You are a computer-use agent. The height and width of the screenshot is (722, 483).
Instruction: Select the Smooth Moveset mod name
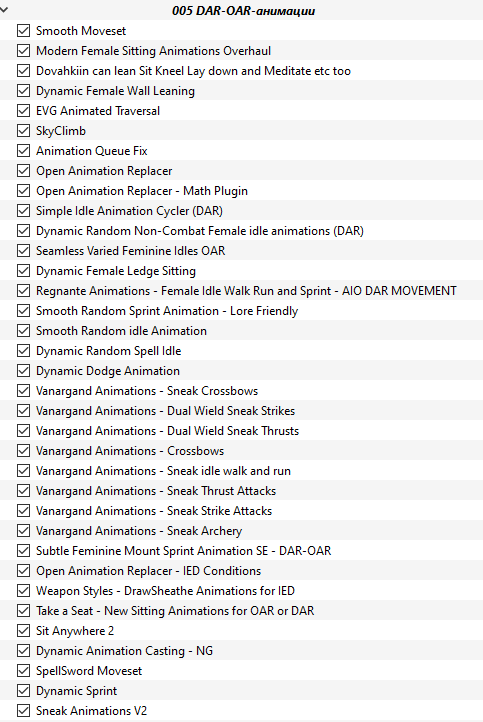81,31
